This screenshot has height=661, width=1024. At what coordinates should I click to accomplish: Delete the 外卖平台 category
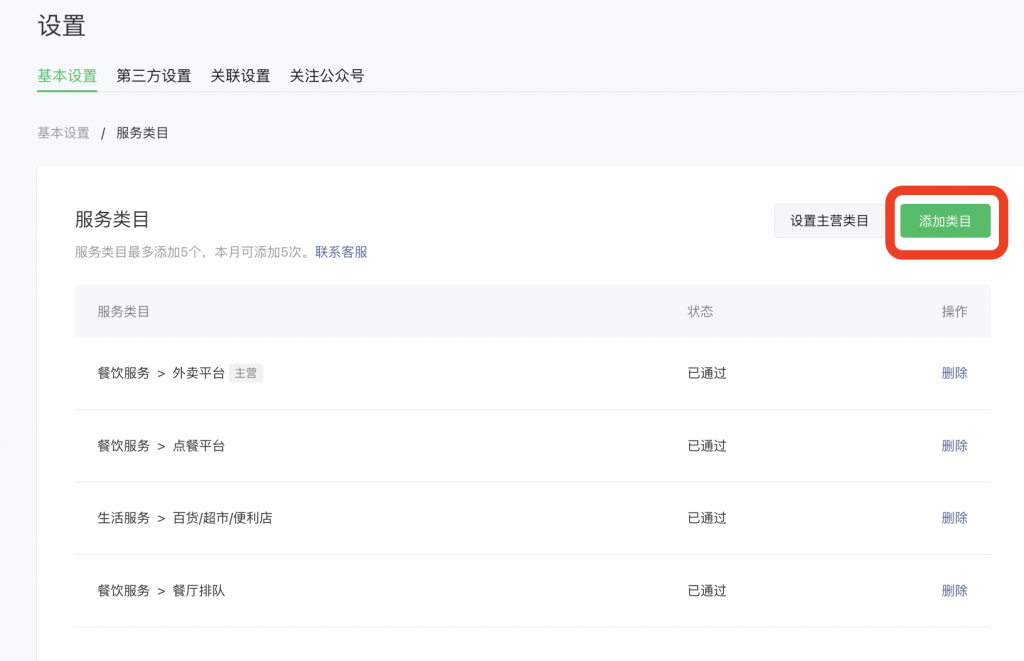tap(954, 373)
